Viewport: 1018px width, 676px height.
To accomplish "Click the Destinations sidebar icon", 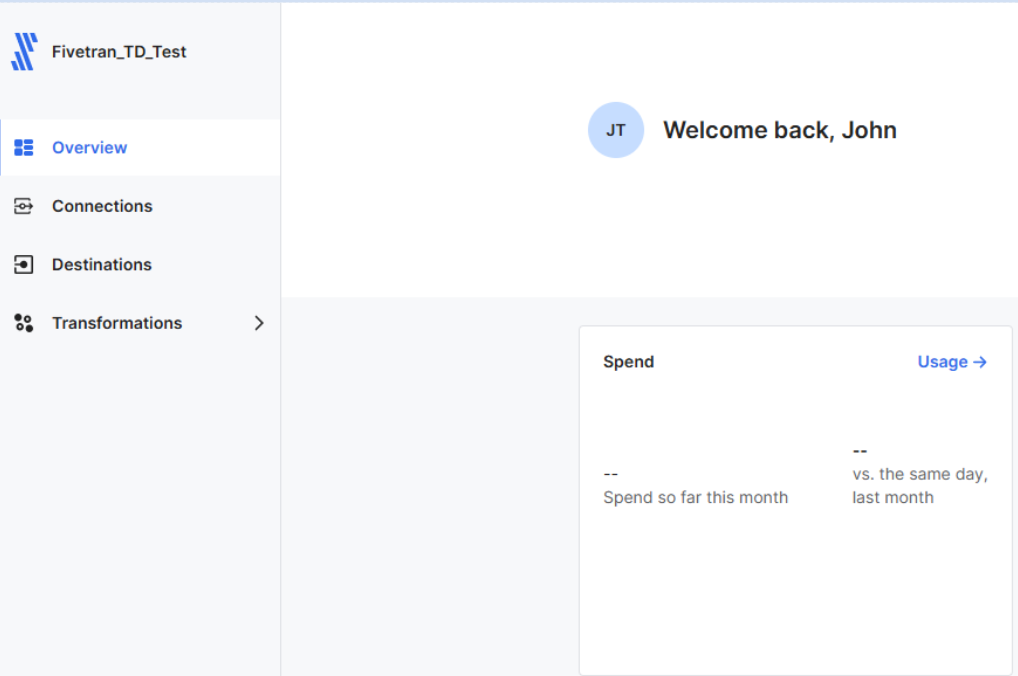I will pos(24,265).
